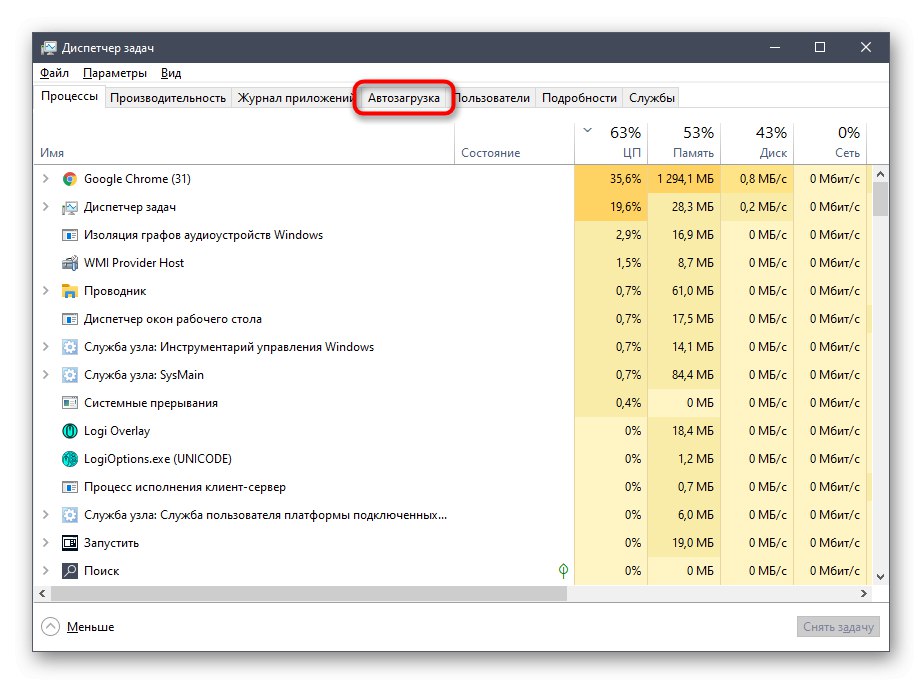This screenshot has width=922, height=684.
Task: Click the Проводник folder icon
Action: [70, 291]
